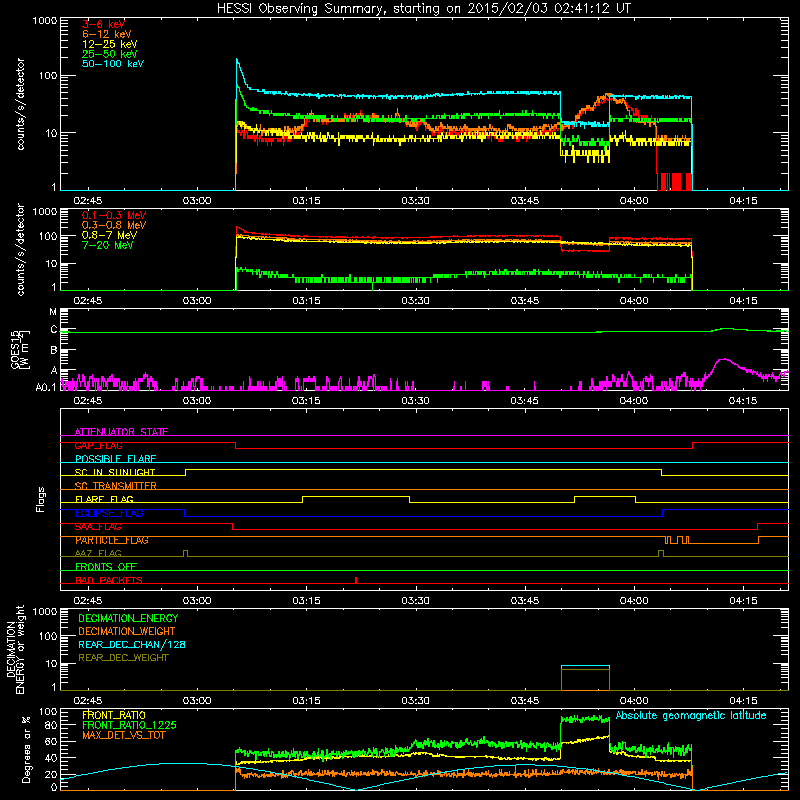Click the 0.1-0.3 MeV legend entry
800x800 pixels.
click(114, 215)
